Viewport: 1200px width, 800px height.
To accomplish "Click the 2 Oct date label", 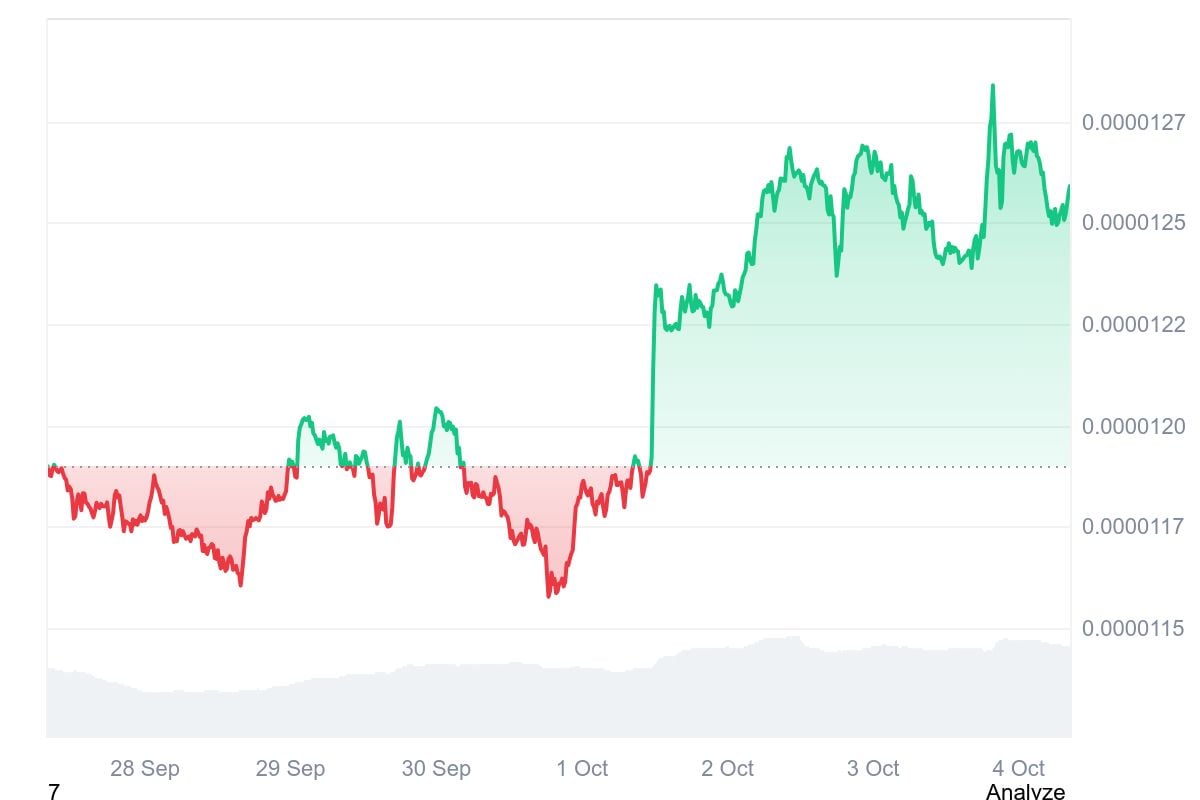I will pos(727,768).
